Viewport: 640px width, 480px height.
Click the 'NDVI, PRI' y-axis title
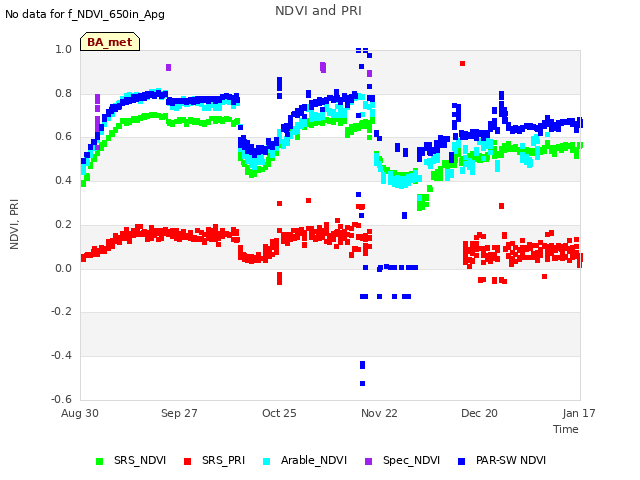[x=14, y=224]
